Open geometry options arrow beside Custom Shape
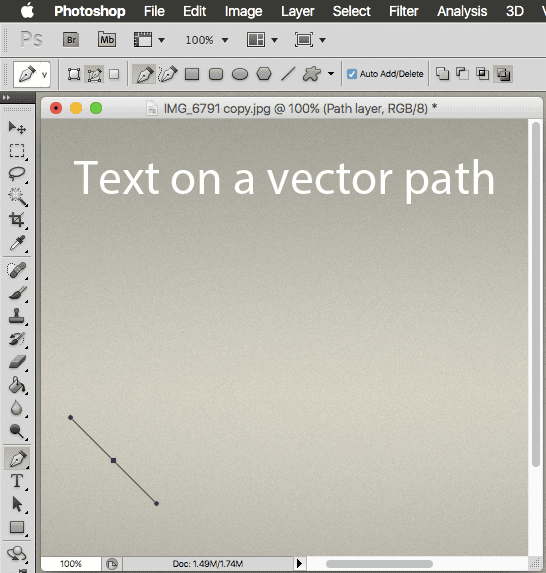546x573 pixels. (x=331, y=74)
